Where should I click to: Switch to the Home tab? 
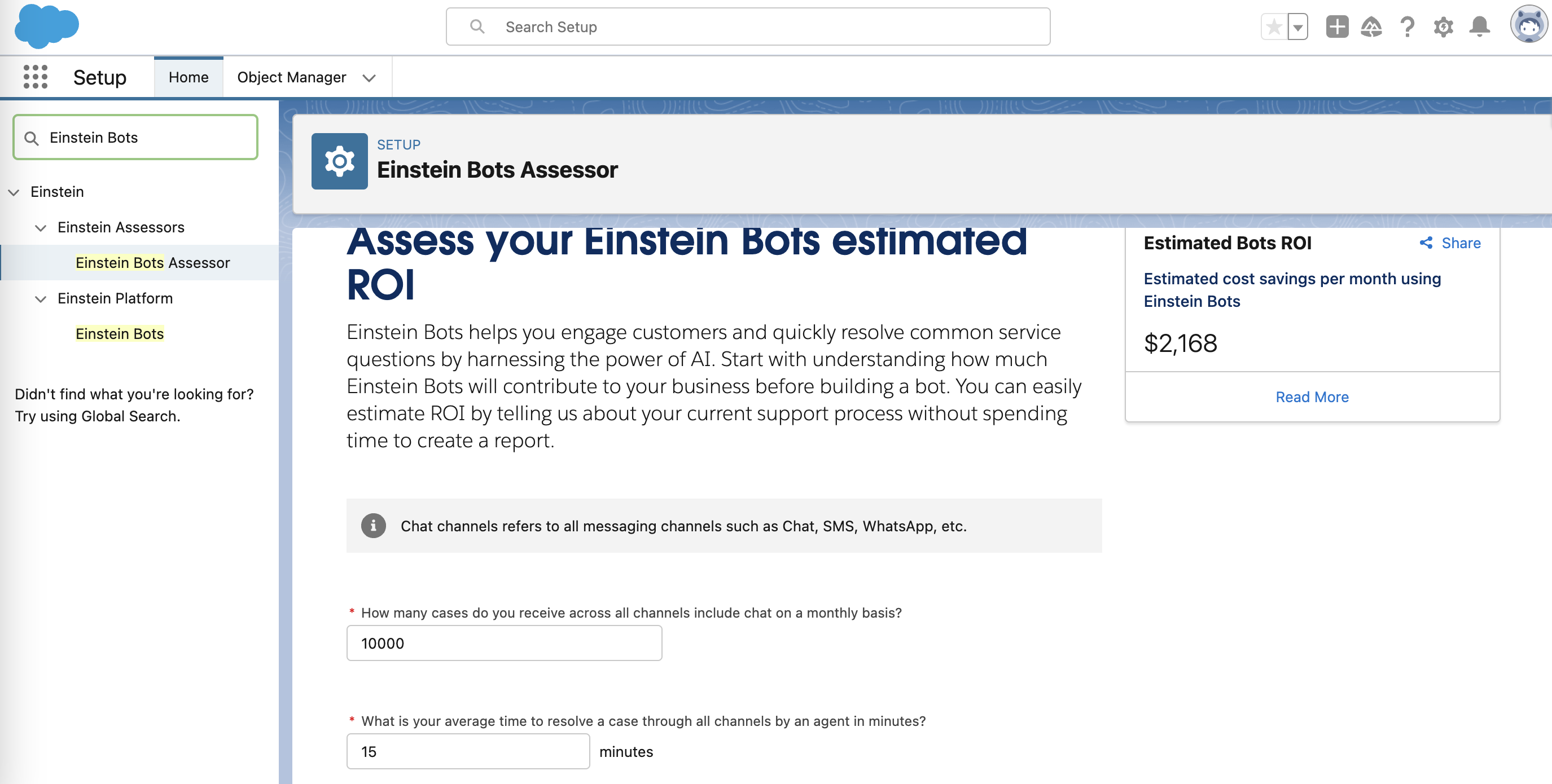(x=188, y=77)
